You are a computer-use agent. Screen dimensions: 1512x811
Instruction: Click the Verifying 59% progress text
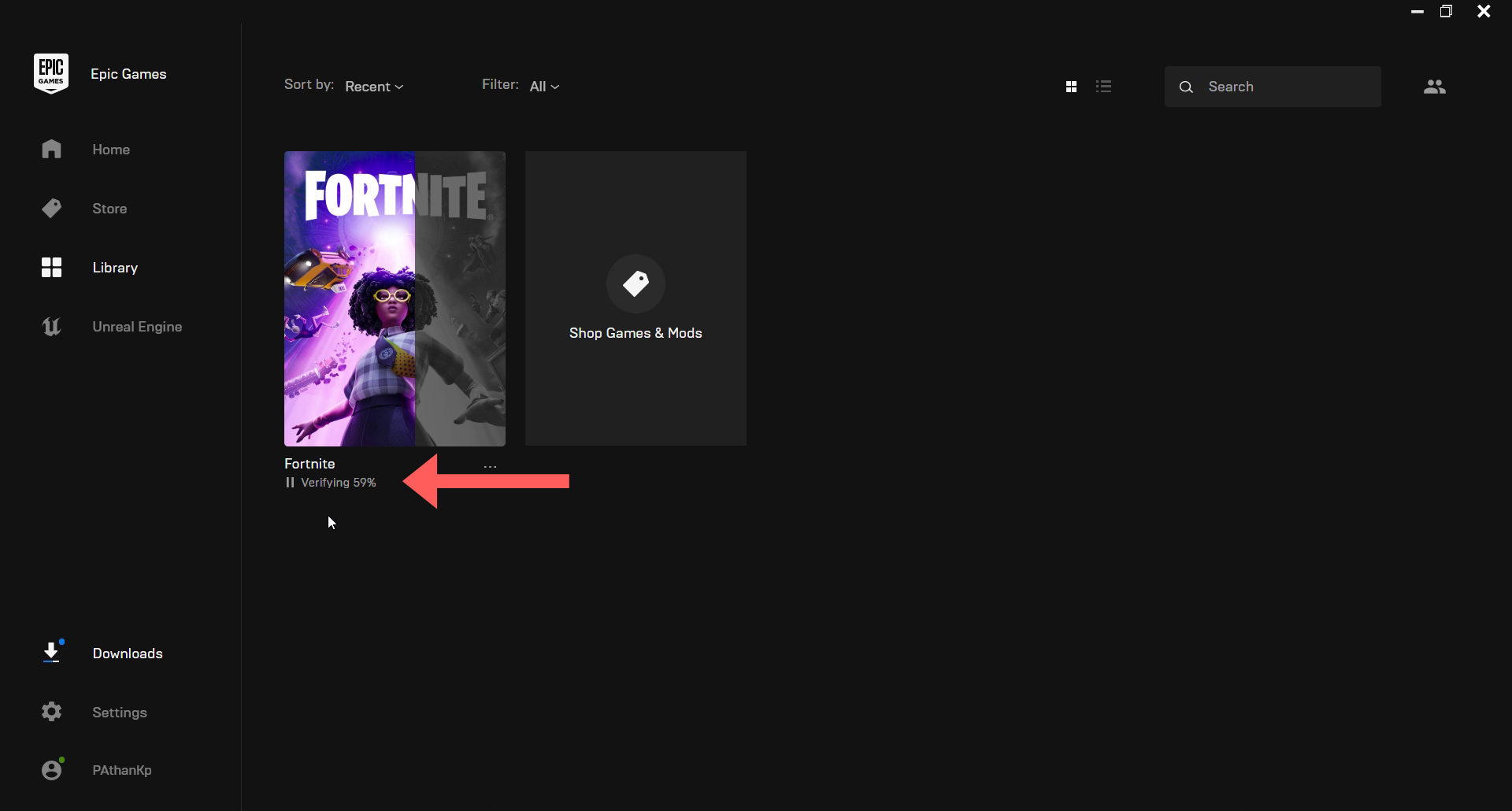(339, 482)
